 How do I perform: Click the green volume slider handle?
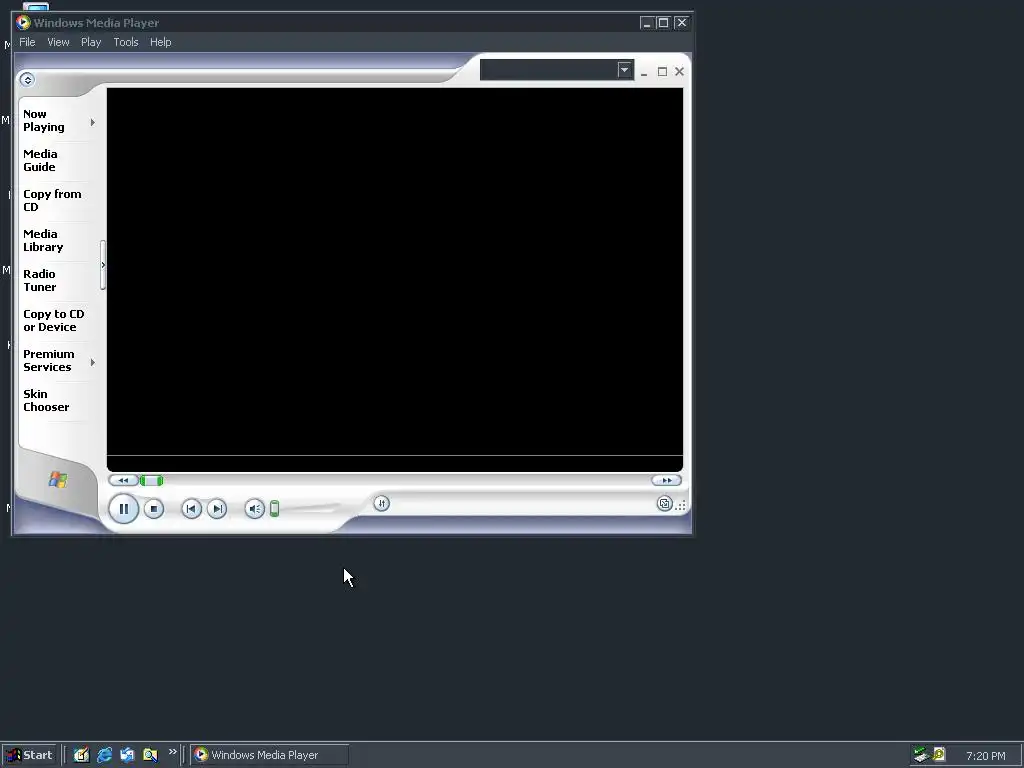274,509
